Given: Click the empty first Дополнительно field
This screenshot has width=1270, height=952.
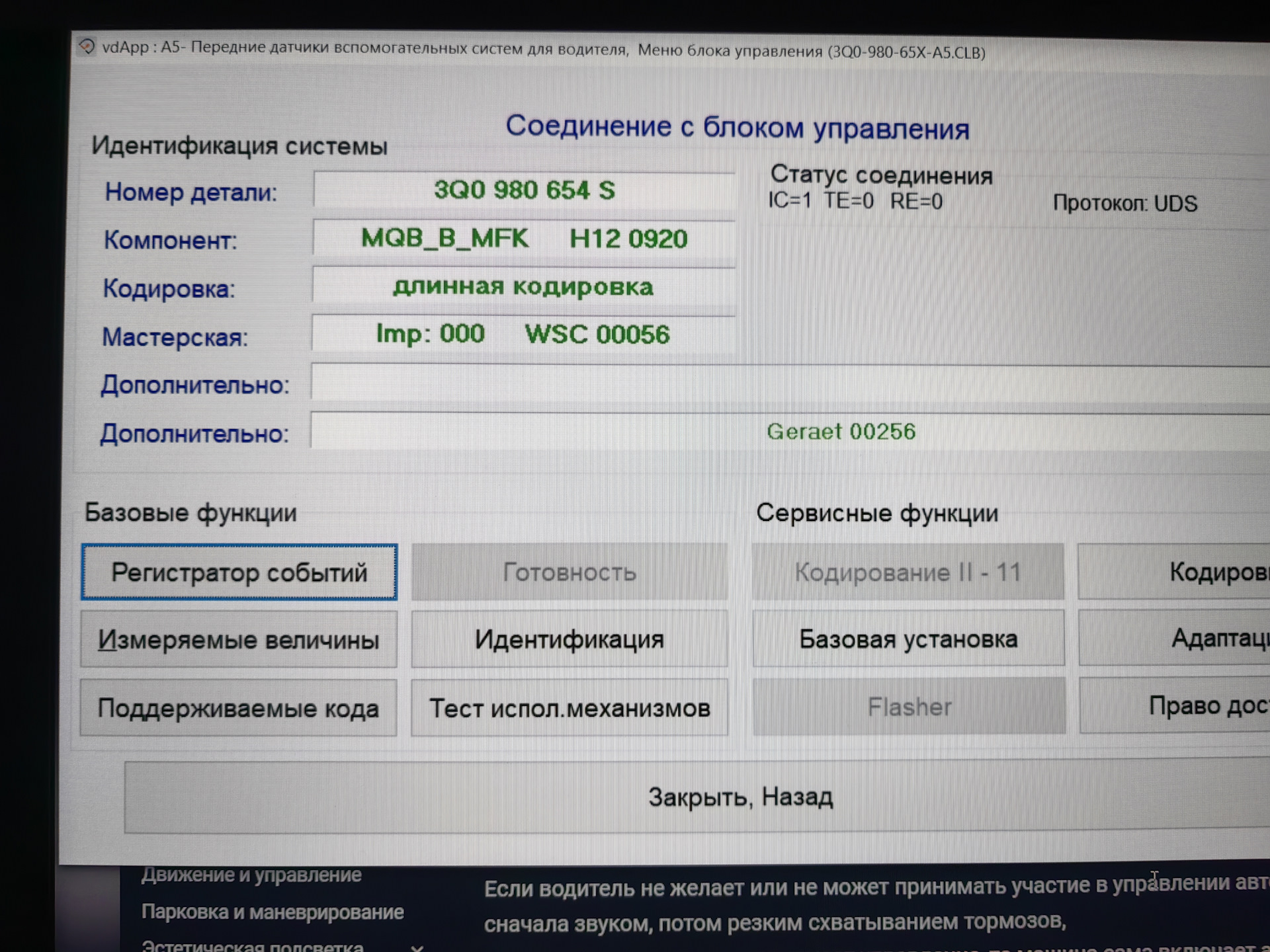Looking at the screenshot, I should 787,382.
